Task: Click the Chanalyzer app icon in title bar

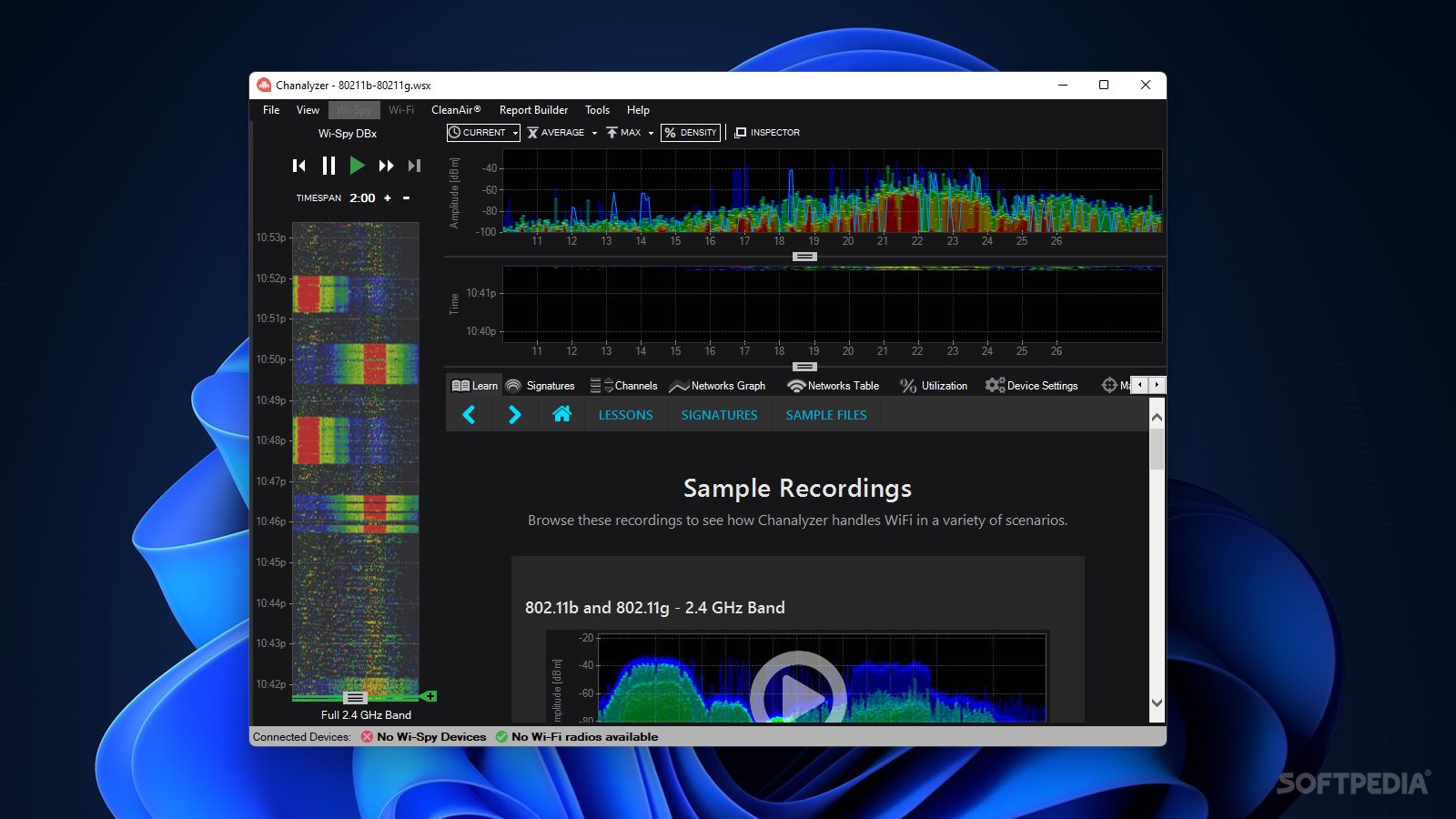Action: 264,85
